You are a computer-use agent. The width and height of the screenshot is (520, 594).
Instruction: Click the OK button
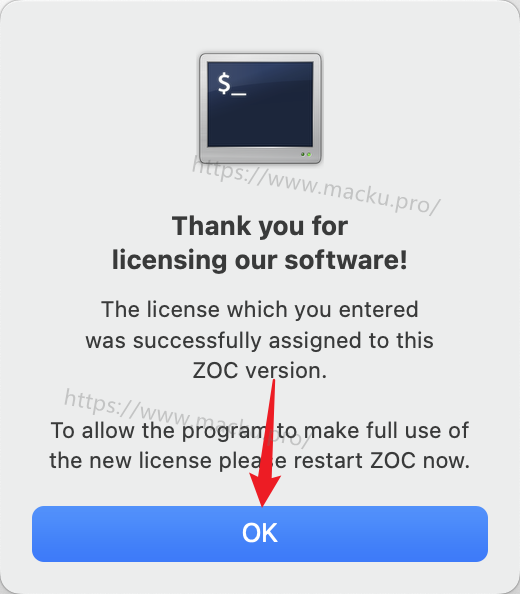260,534
